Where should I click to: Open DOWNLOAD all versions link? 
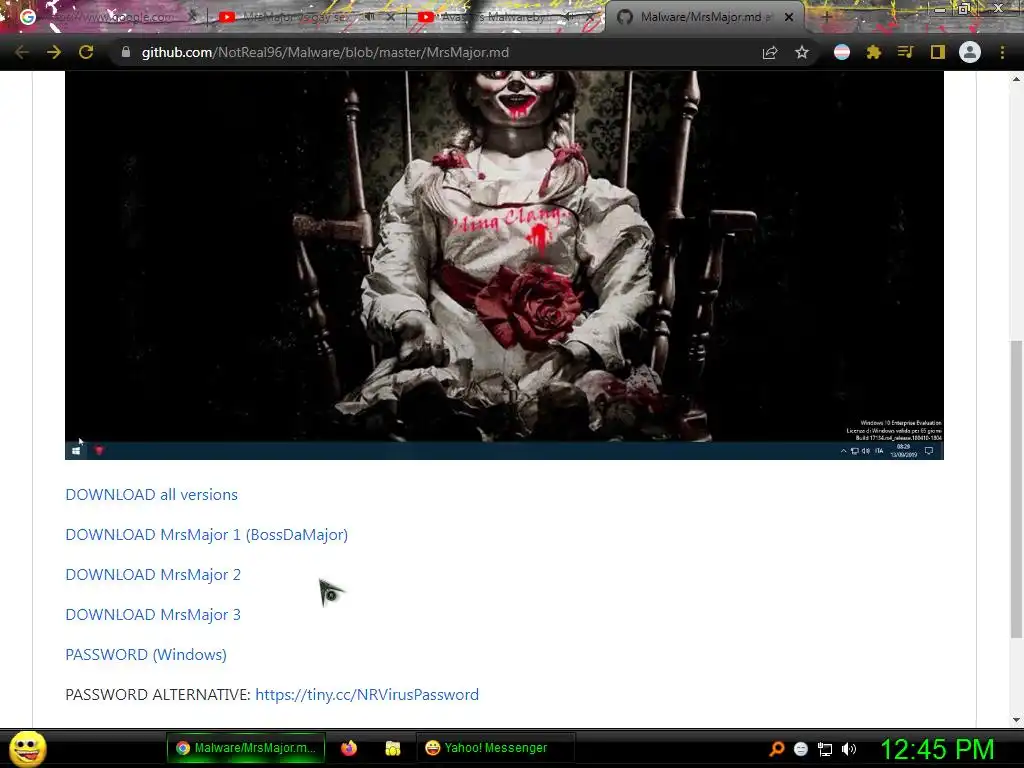tap(152, 494)
